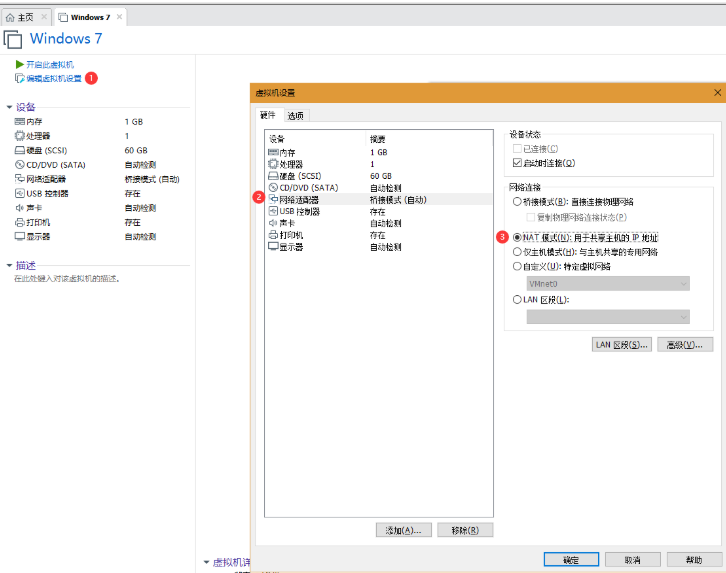Click the display icon in the sidebar
This screenshot has height=573, width=726.
point(19,237)
